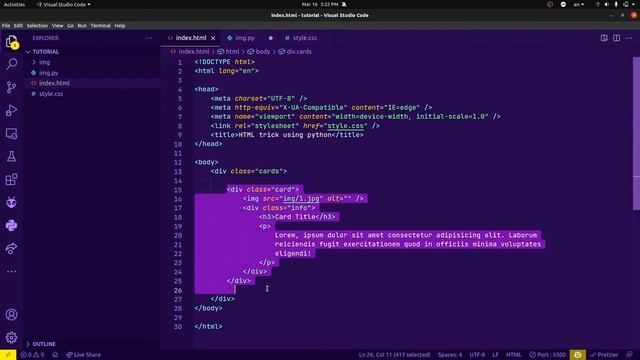Click the remote window indicator in status bar
Image resolution: width=640 pixels, height=360 pixels.
pos(8,355)
